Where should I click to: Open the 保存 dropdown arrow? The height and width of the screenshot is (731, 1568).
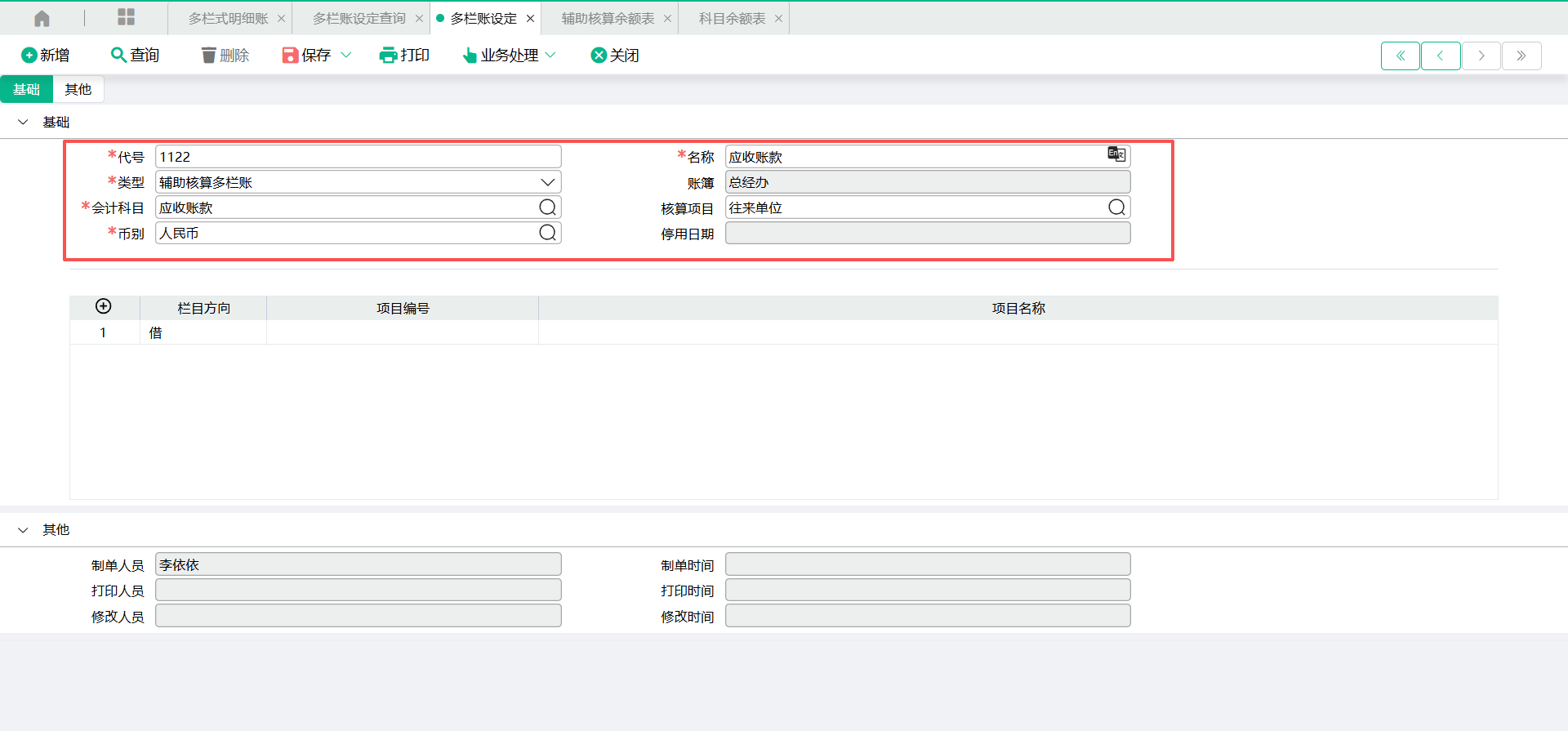[345, 55]
